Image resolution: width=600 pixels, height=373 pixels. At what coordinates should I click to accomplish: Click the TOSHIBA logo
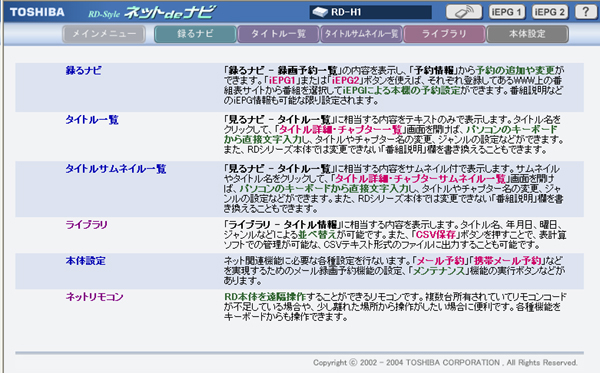[x=37, y=12]
